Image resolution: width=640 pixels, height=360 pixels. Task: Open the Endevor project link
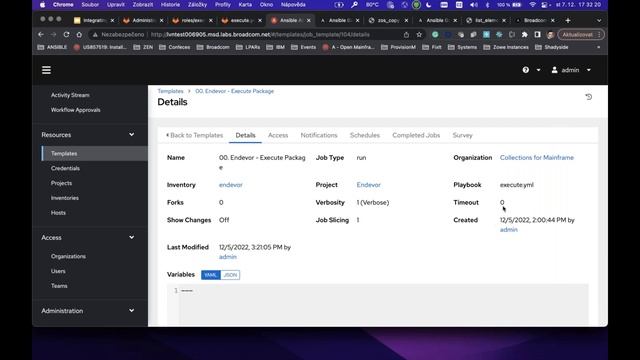[x=369, y=185]
